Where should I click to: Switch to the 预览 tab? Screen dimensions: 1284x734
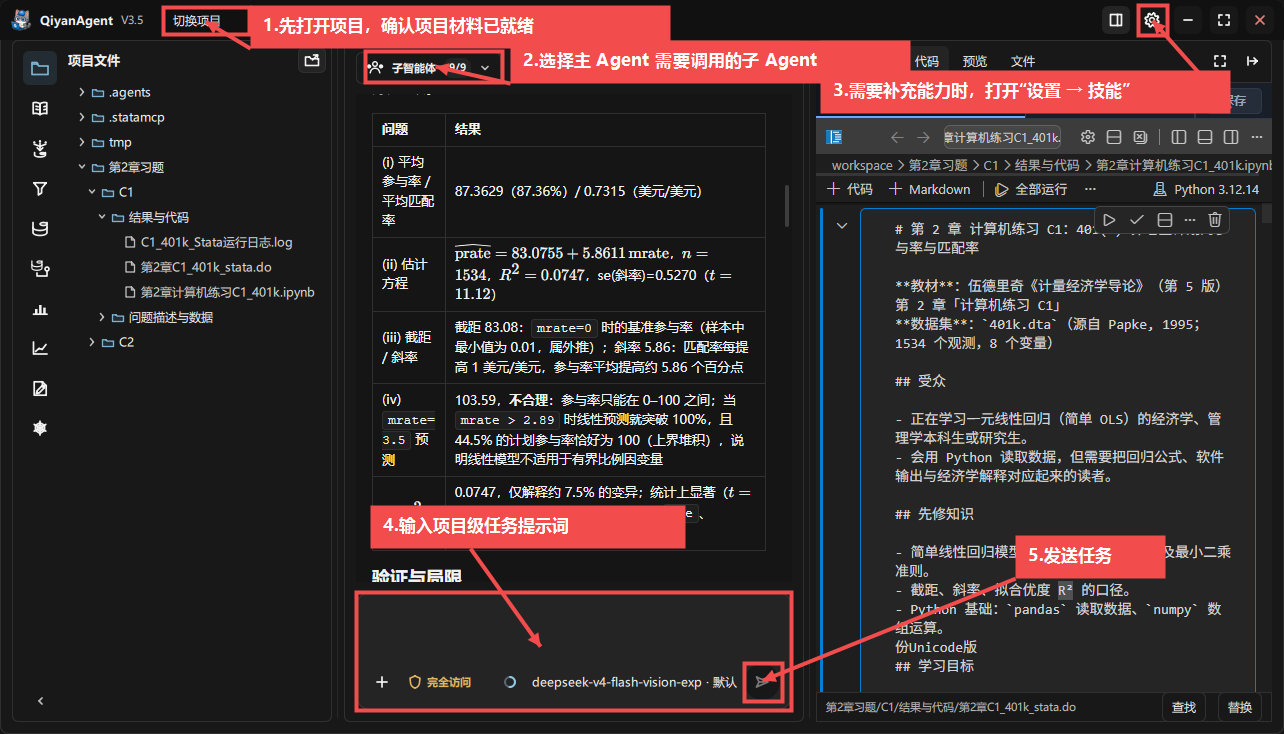pos(975,61)
